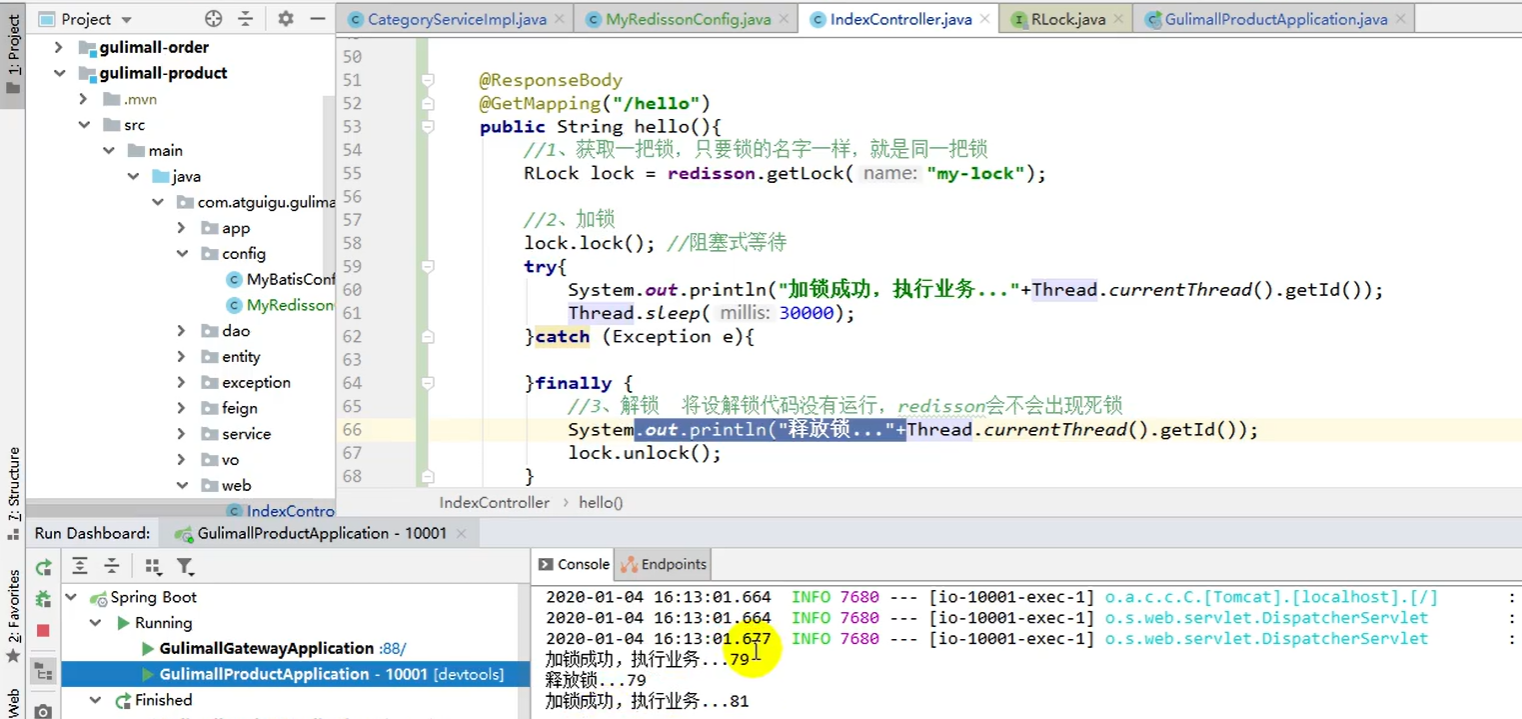The width and height of the screenshot is (1522, 719).
Task: Fold the hello() method at line 53
Action: pos(427,127)
